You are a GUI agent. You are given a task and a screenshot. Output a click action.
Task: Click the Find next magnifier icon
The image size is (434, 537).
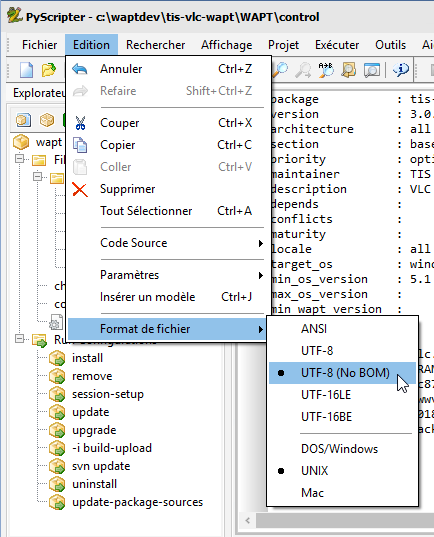click(303, 70)
